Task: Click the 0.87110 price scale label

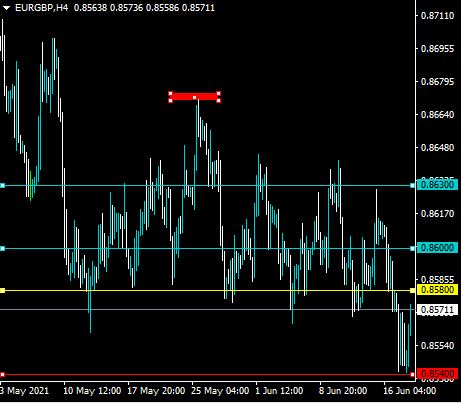Action: 437,16
